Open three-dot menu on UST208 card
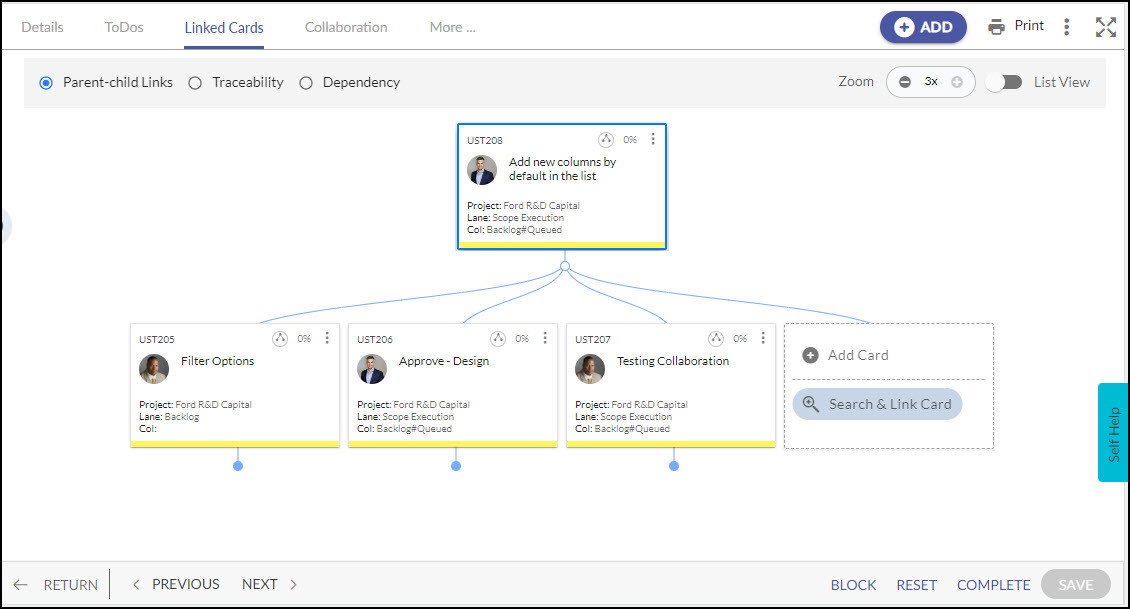This screenshot has width=1130, height=609. tap(653, 140)
